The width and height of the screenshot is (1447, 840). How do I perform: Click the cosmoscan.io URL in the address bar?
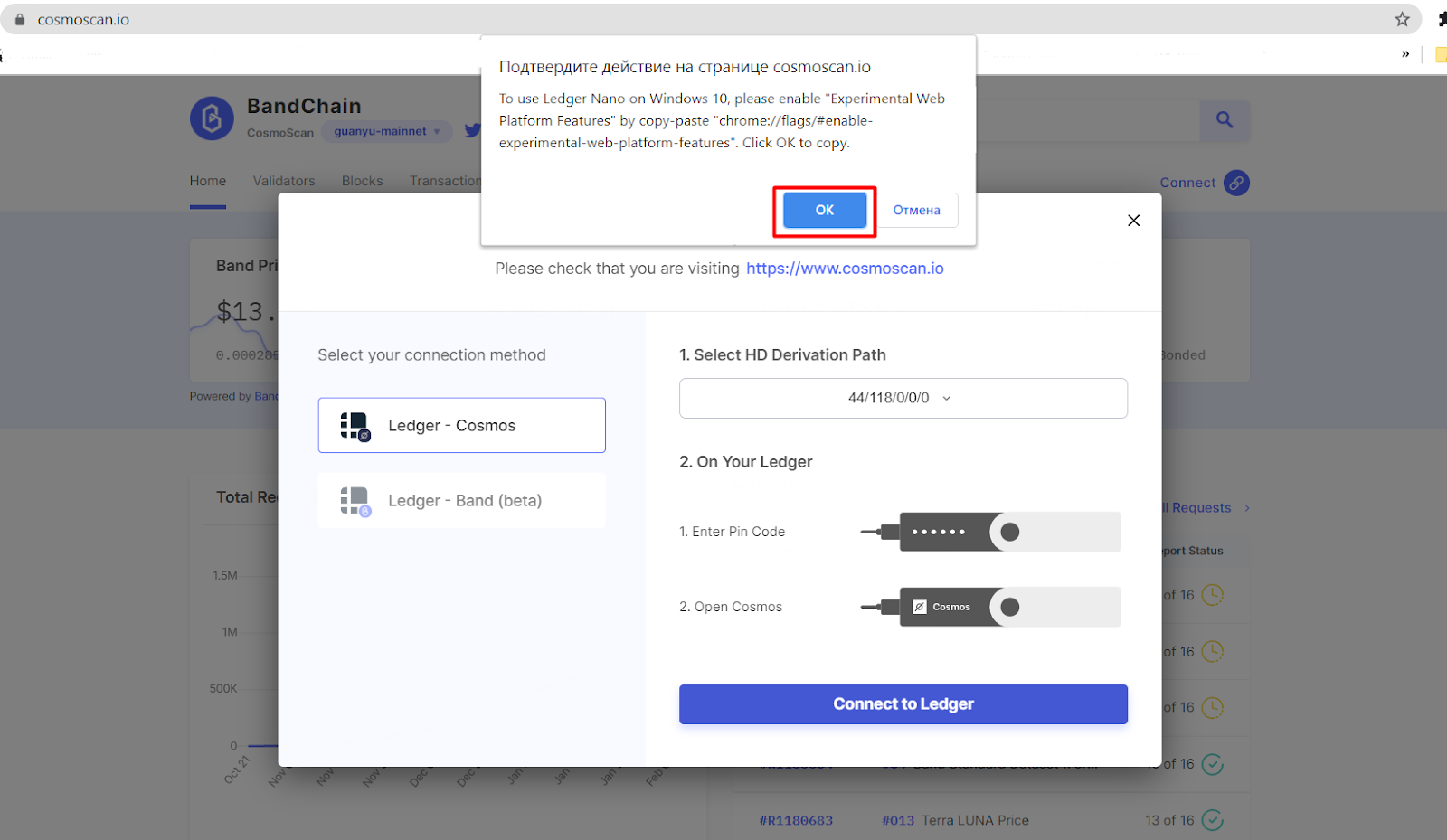(83, 20)
